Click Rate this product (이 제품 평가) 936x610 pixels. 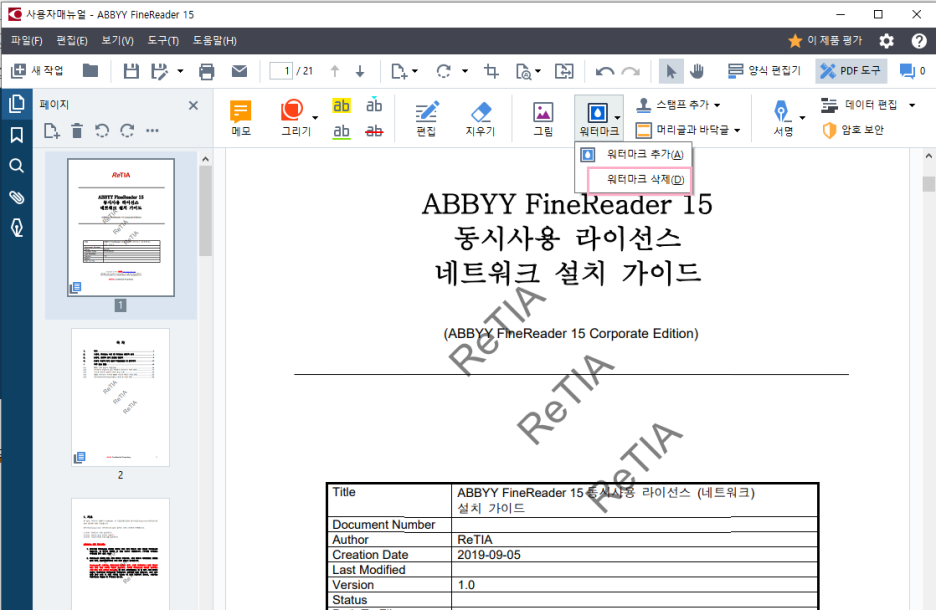826,41
